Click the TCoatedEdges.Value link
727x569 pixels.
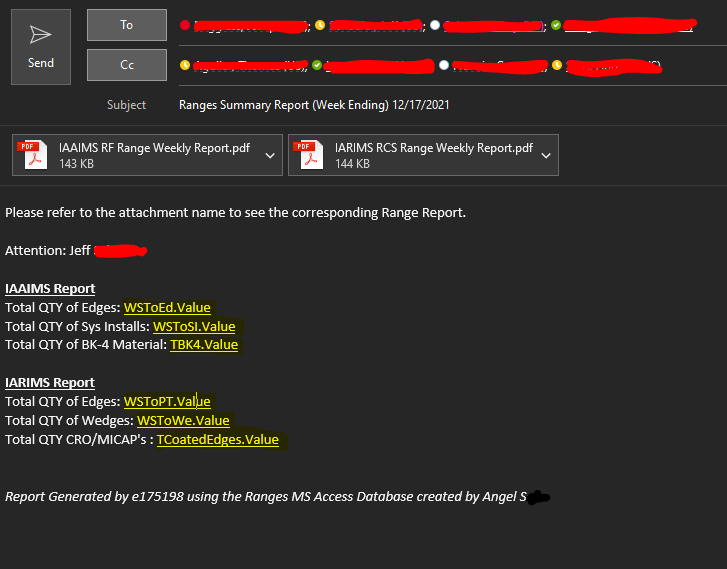(x=217, y=440)
